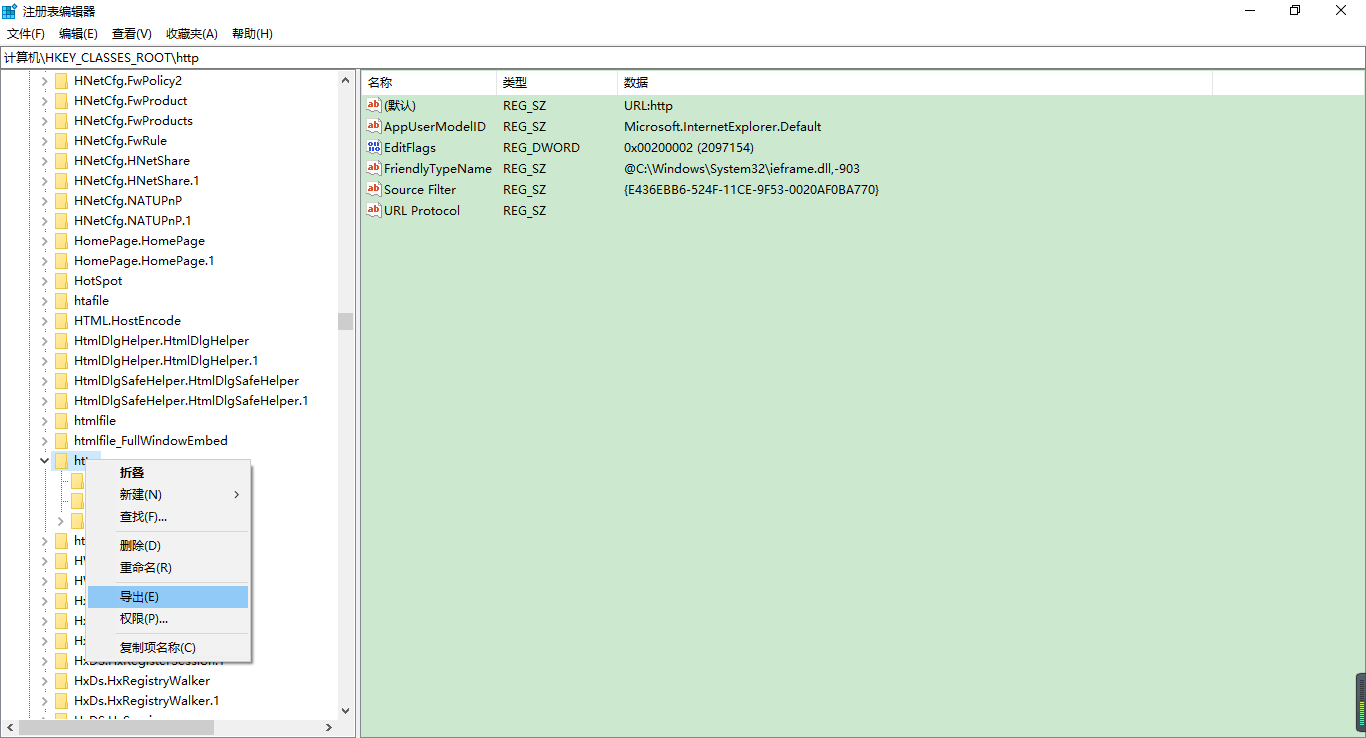This screenshot has width=1366, height=738.
Task: Click the Registry Editor app icon in title bar
Action: pos(9,11)
